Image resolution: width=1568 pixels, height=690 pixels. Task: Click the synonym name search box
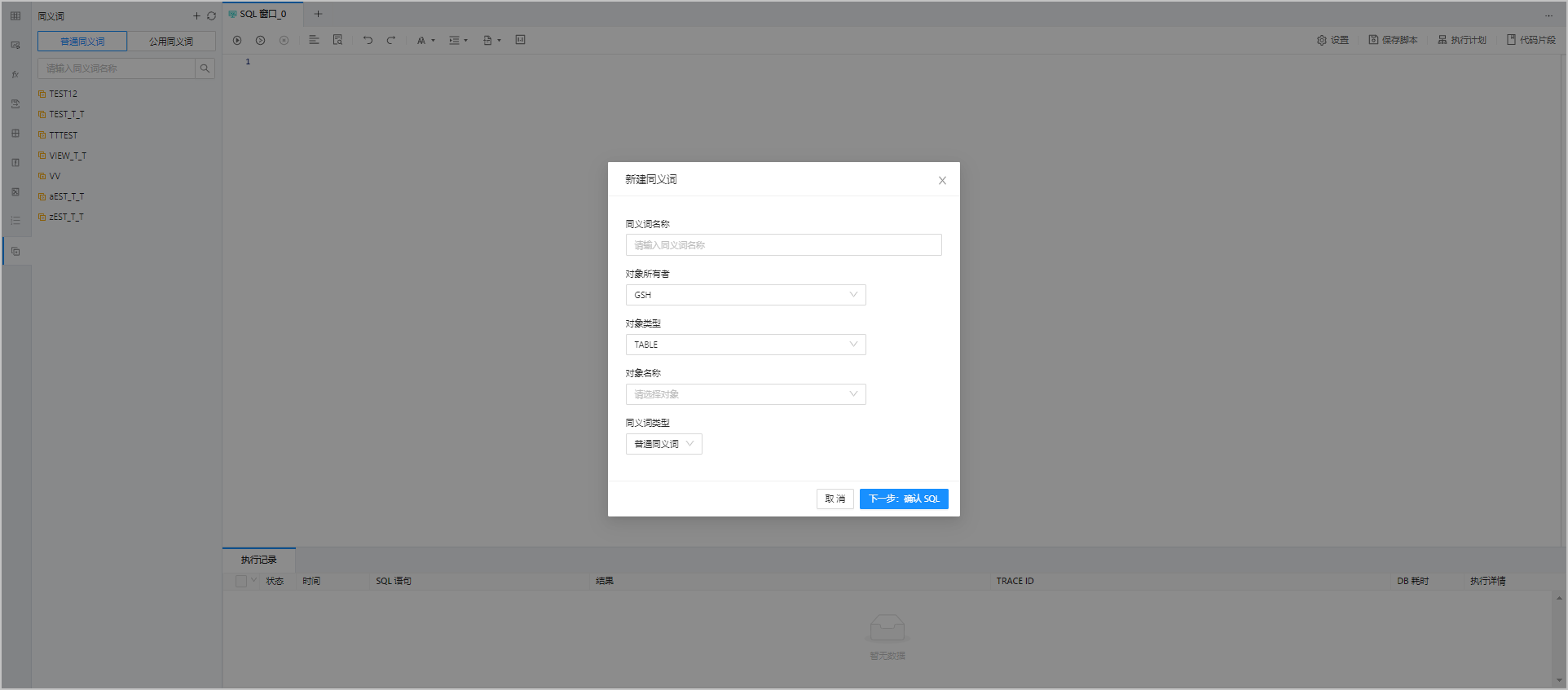pyautogui.click(x=117, y=68)
